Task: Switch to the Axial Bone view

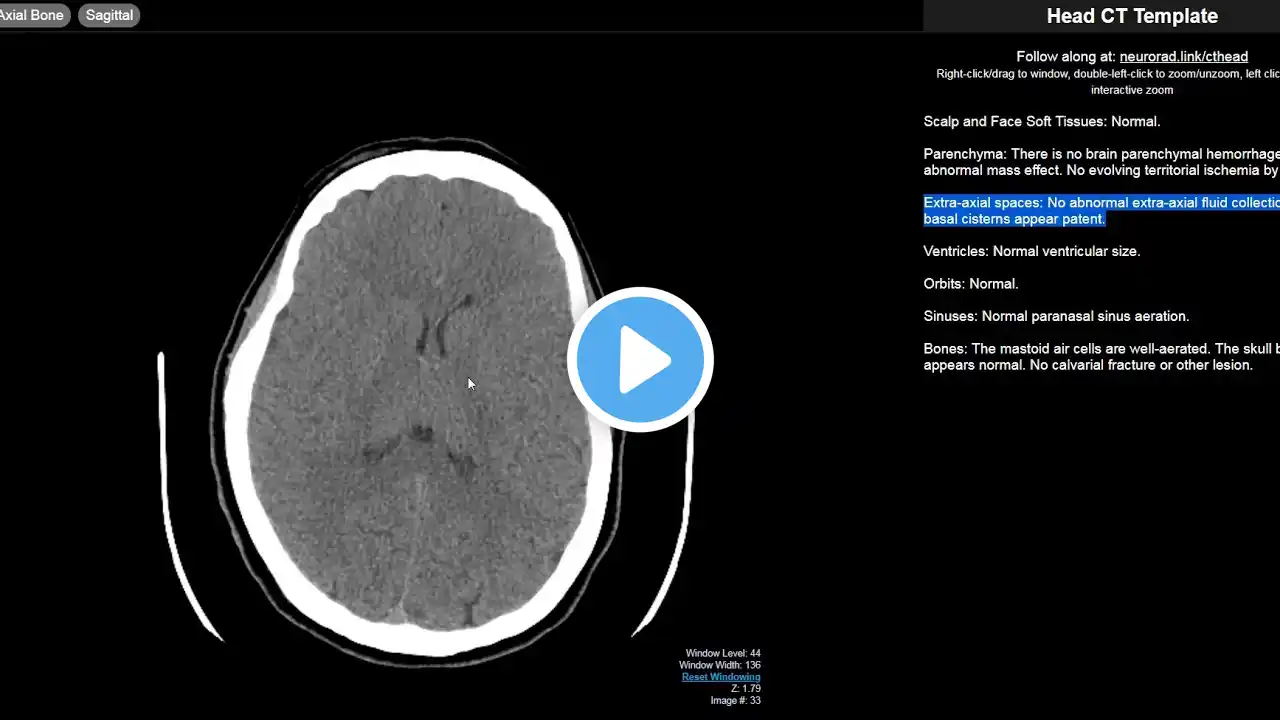Action: (32, 15)
